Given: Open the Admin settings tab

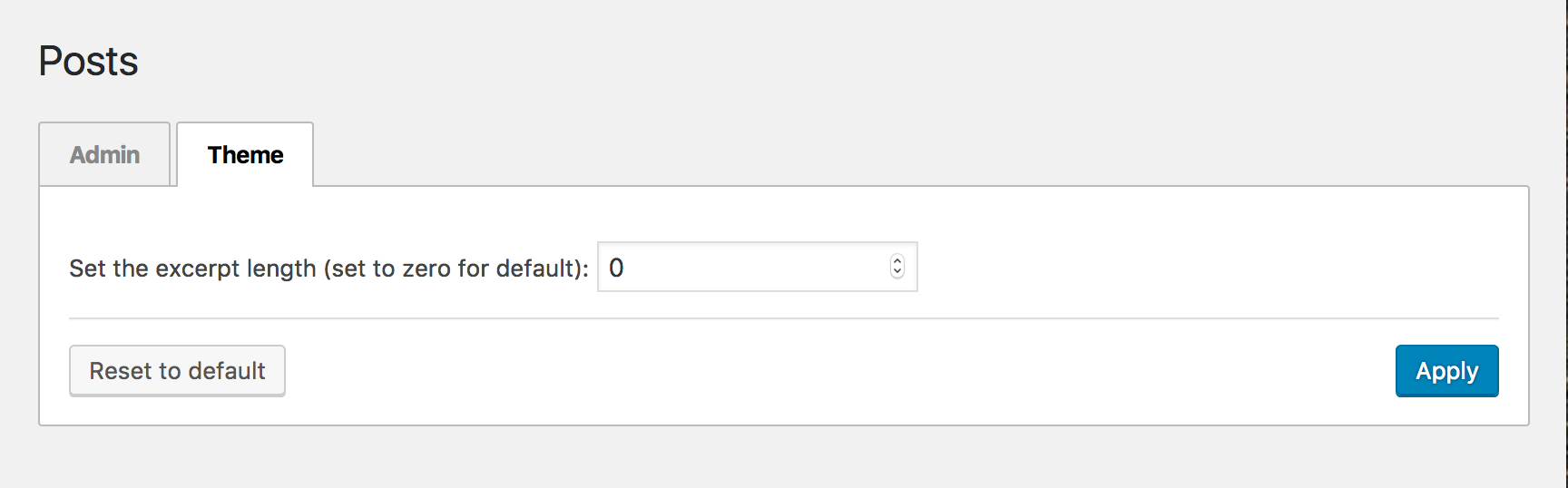Looking at the screenshot, I should [x=104, y=155].
